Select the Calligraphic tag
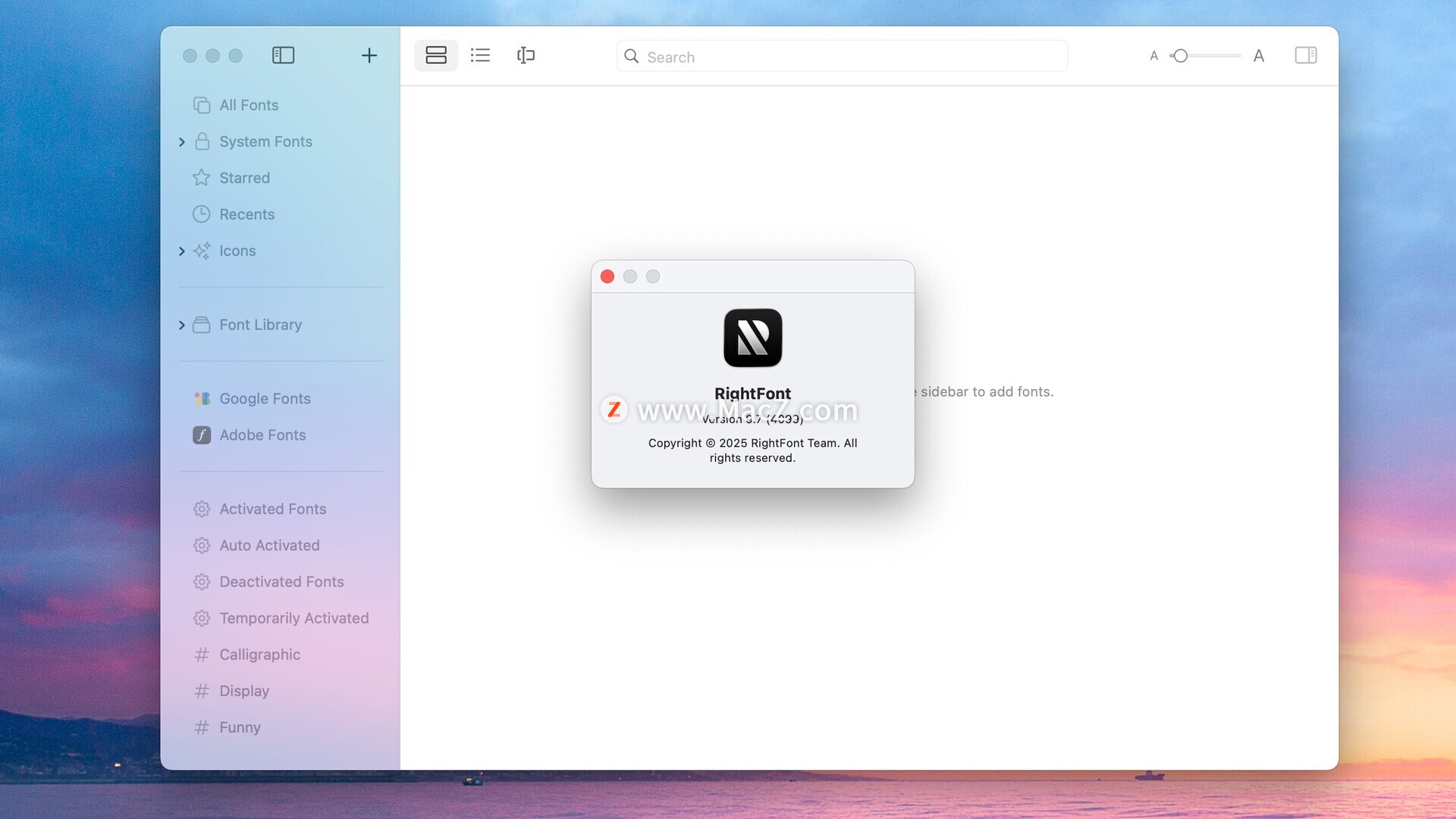The image size is (1456, 819). [x=260, y=654]
